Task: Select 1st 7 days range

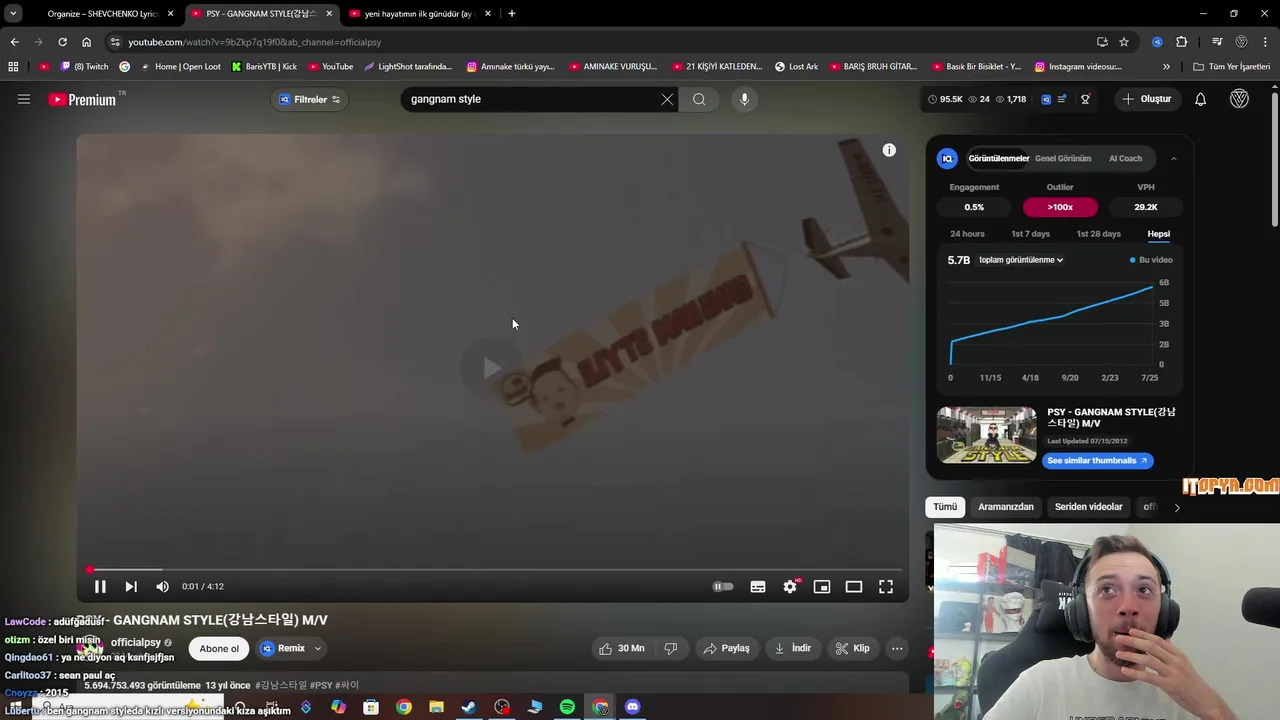Action: pos(1030,234)
